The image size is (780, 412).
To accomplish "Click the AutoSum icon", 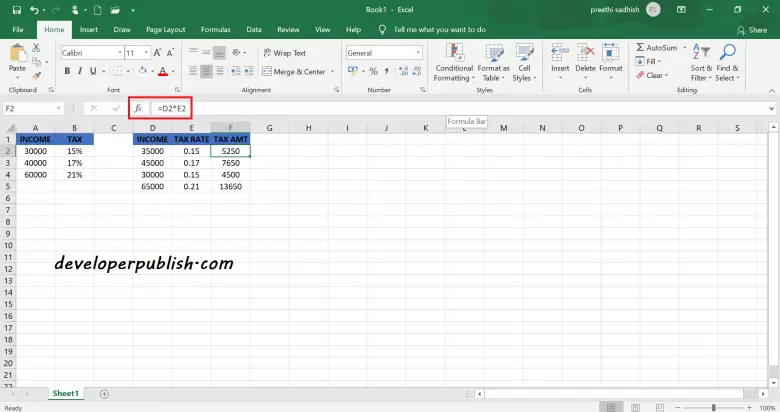I will [x=655, y=47].
